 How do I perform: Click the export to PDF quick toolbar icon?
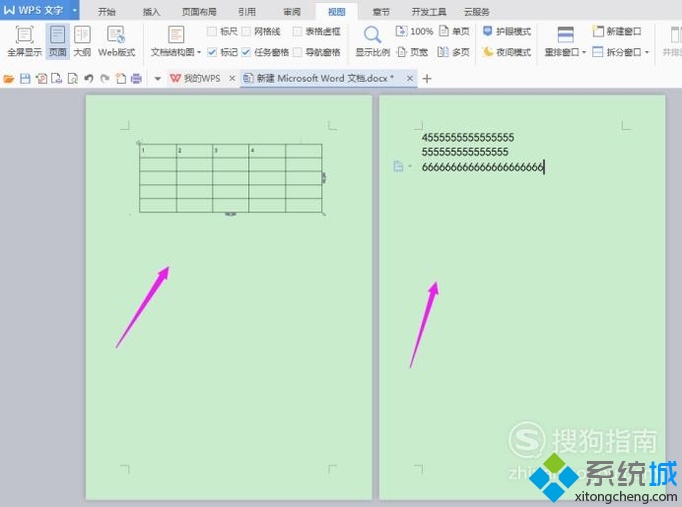42,79
